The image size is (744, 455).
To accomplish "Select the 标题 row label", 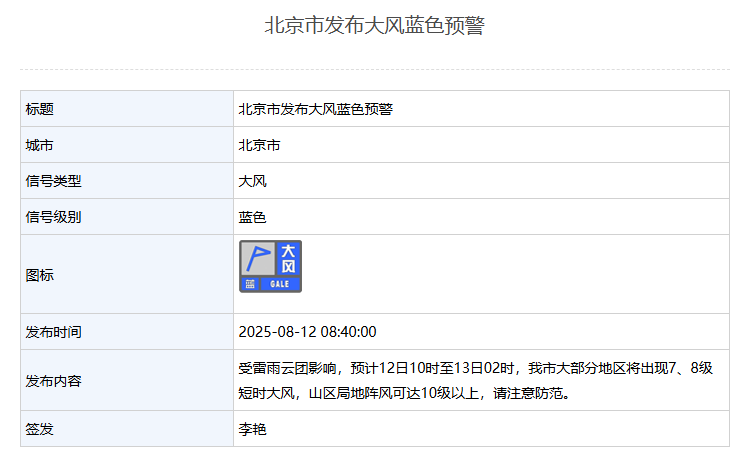I will [39, 109].
